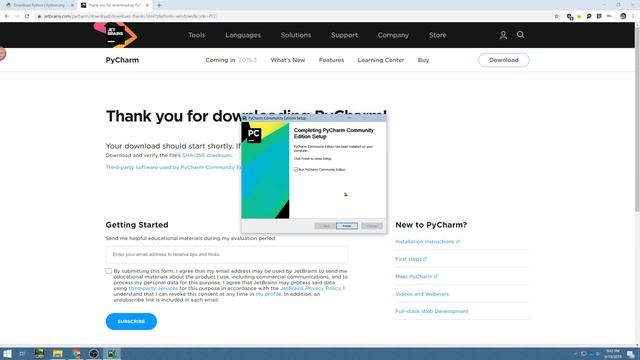The width and height of the screenshot is (640, 360).
Task: Open Task View from the taskbar
Action: pyautogui.click(x=22, y=353)
